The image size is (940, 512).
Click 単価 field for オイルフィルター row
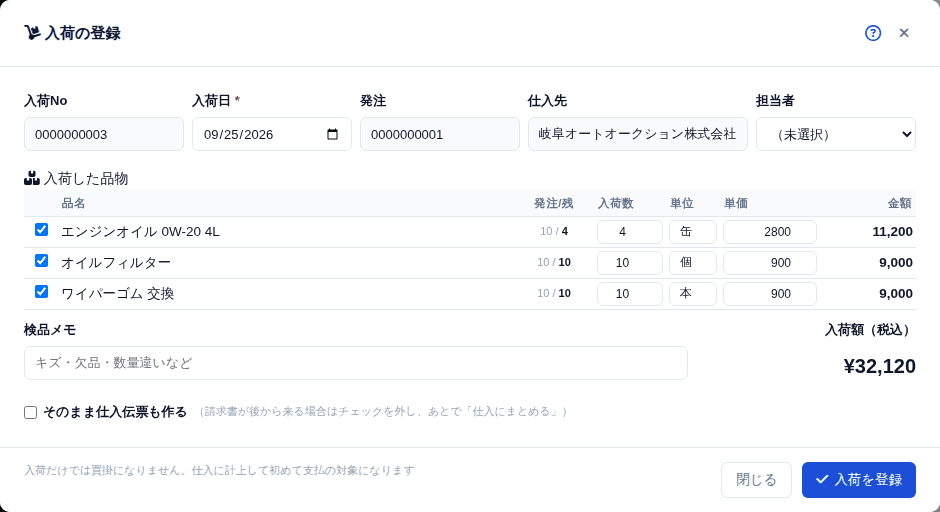click(770, 263)
